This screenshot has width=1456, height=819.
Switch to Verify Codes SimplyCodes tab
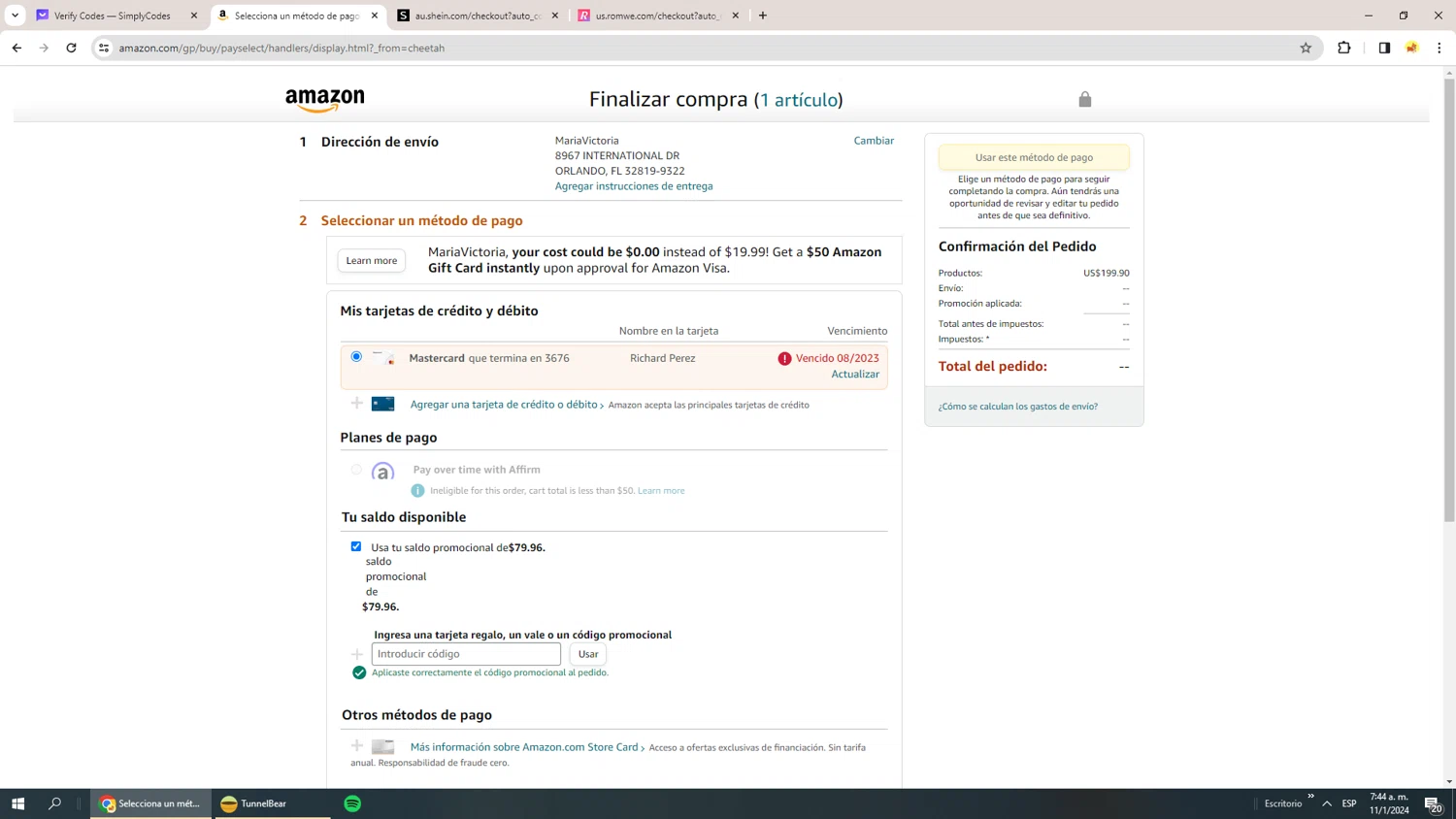(x=112, y=16)
